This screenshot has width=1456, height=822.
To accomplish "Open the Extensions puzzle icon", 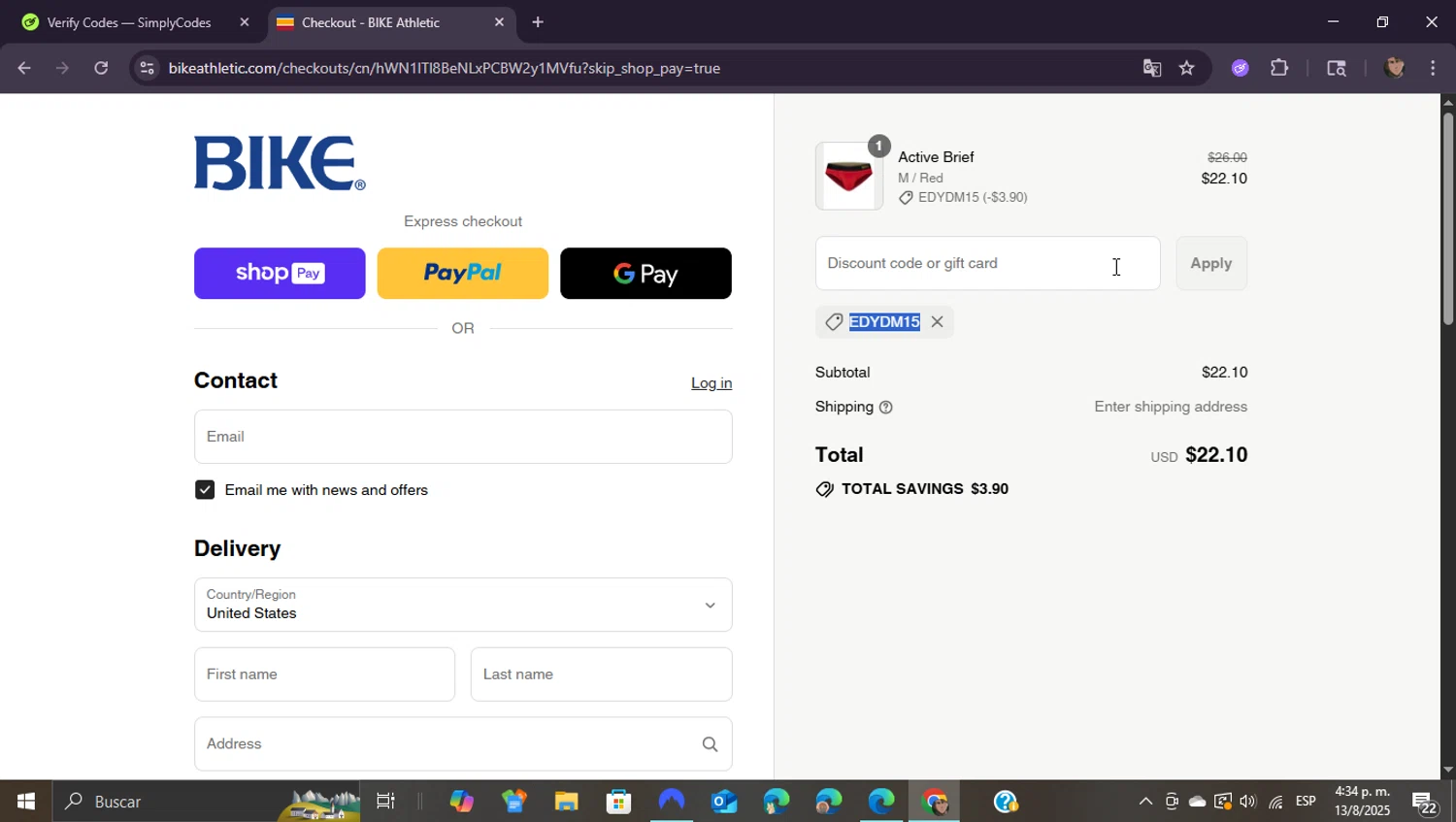I will pos(1279,68).
